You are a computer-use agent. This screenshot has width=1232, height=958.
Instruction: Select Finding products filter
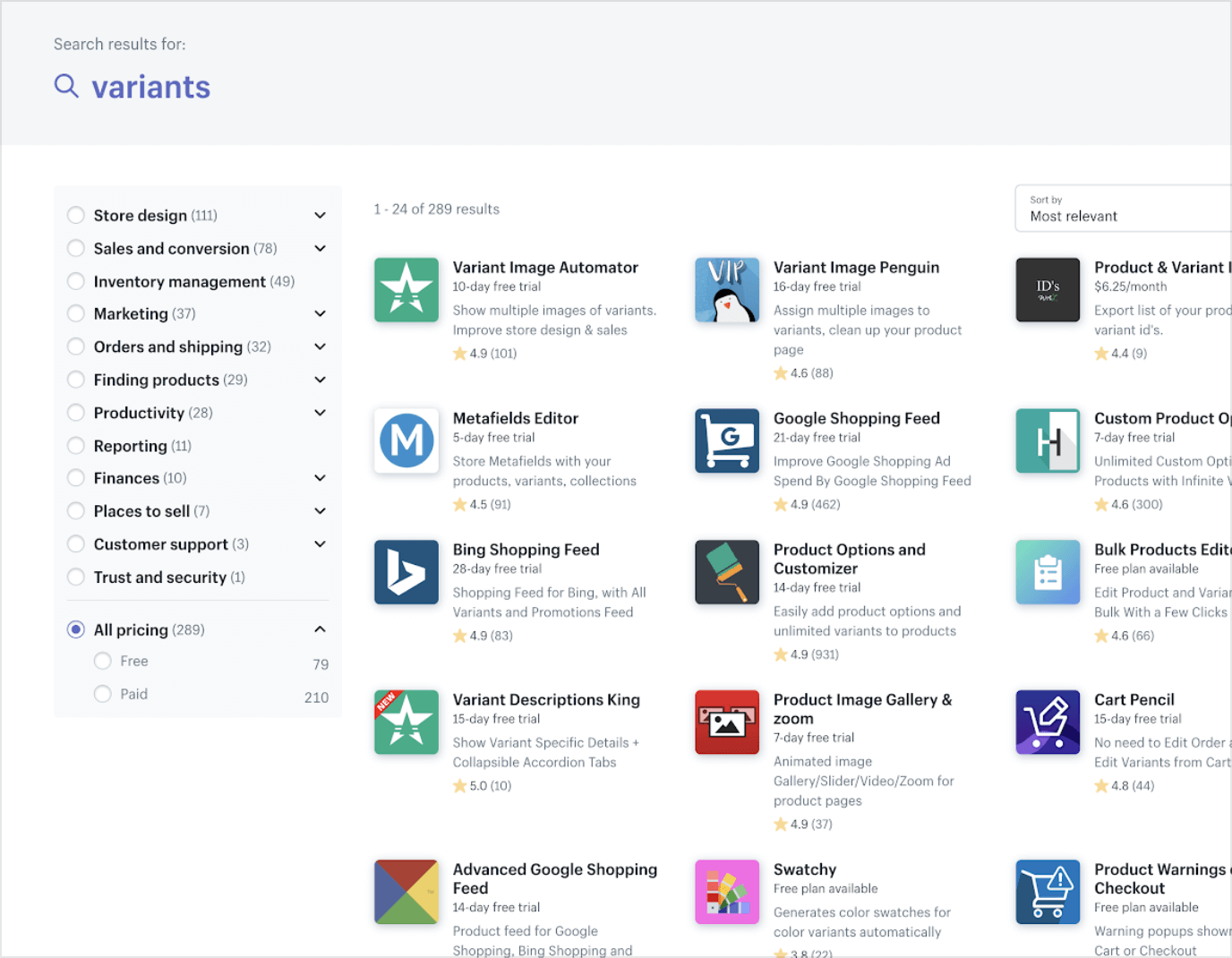coord(76,380)
